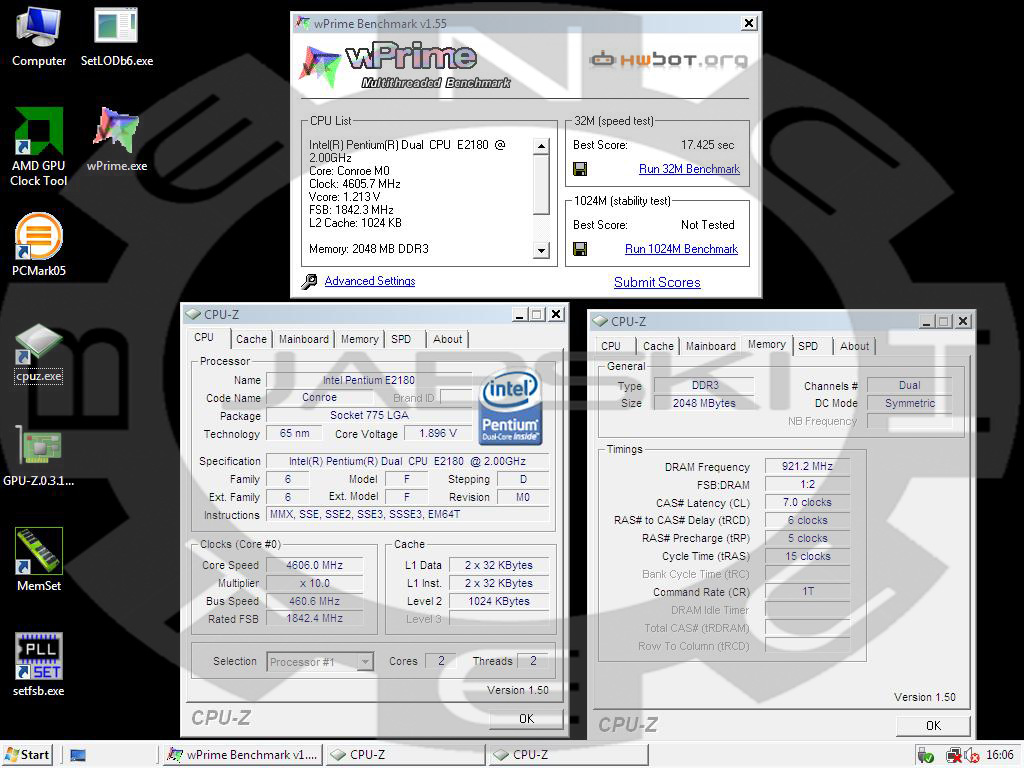The width and height of the screenshot is (1024, 768).
Task: Click the save icon beside the 1024M Best Score
Action: coord(579,249)
